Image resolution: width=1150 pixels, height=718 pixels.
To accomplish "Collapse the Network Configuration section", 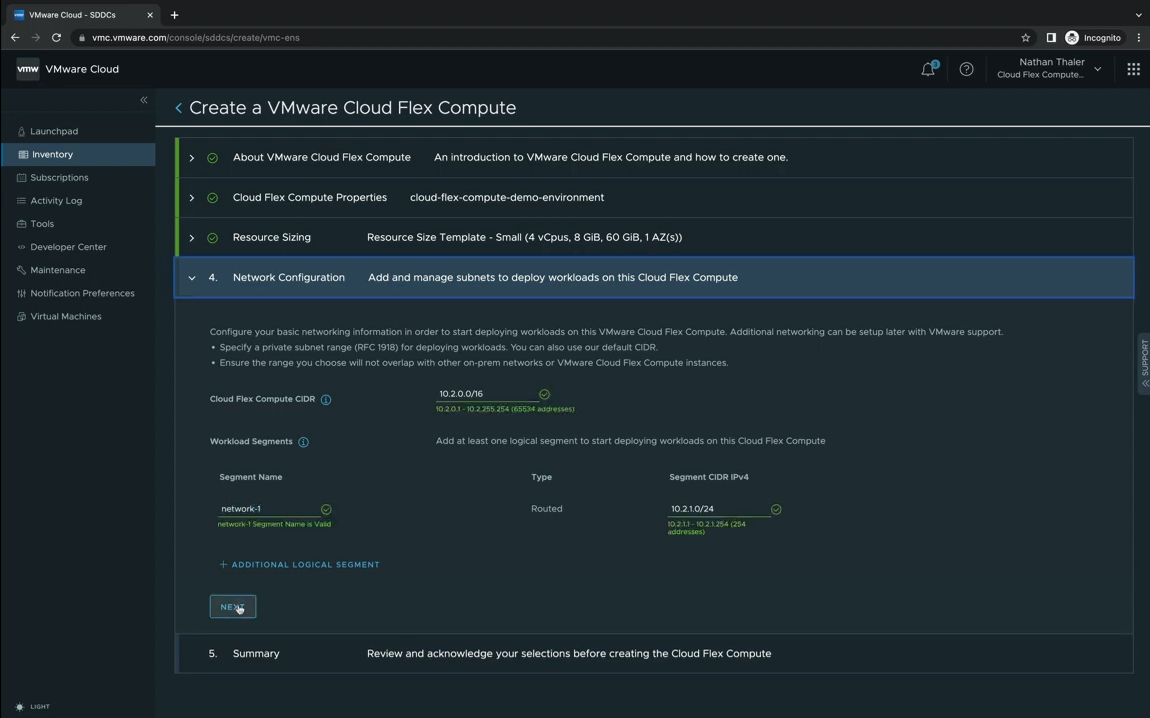I will tap(191, 278).
